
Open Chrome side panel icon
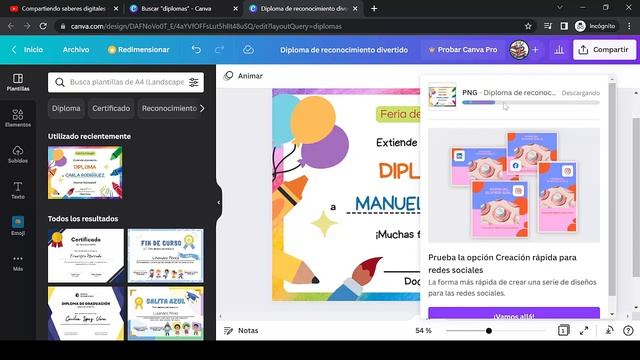(564, 26)
